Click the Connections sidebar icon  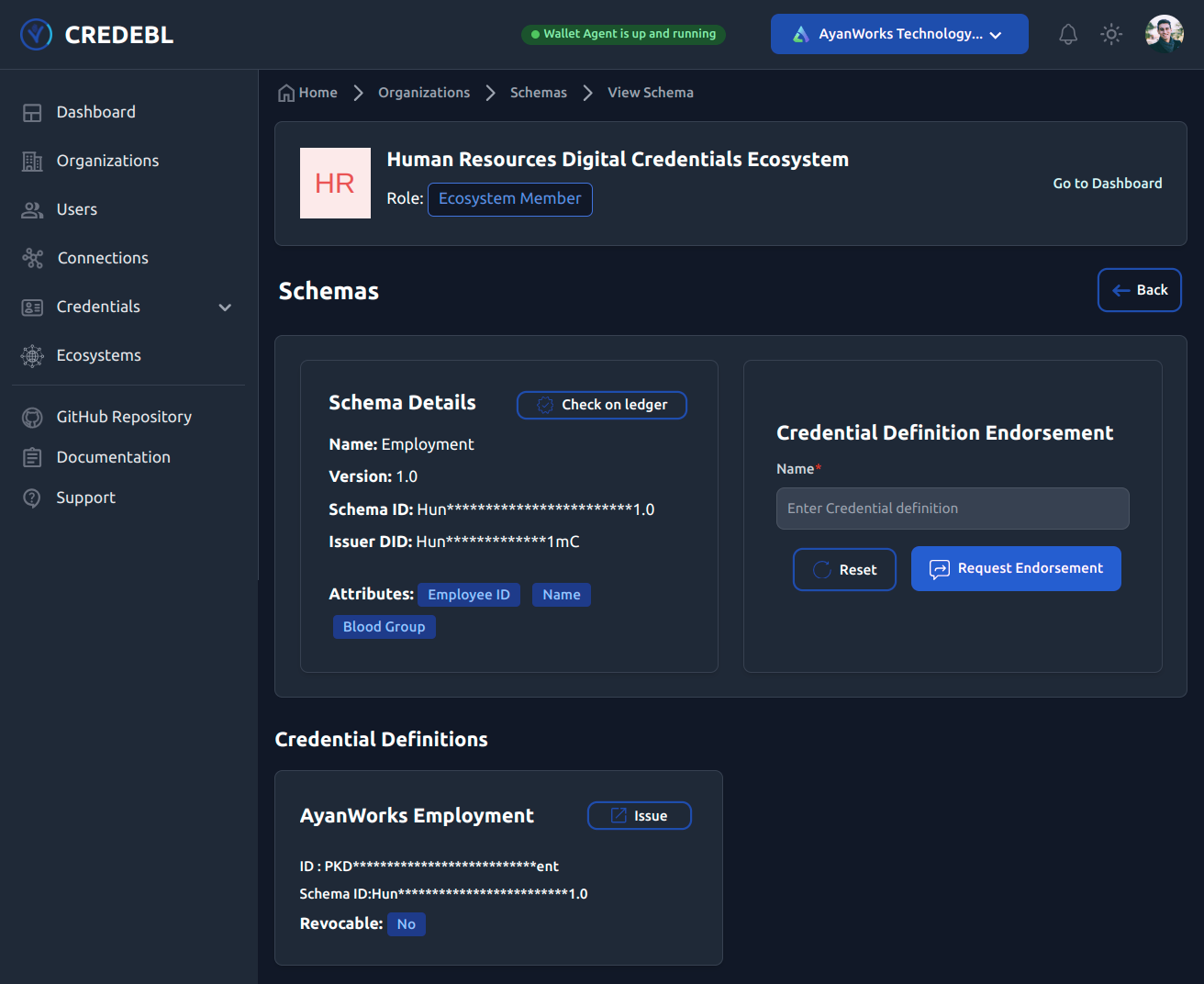coord(33,259)
